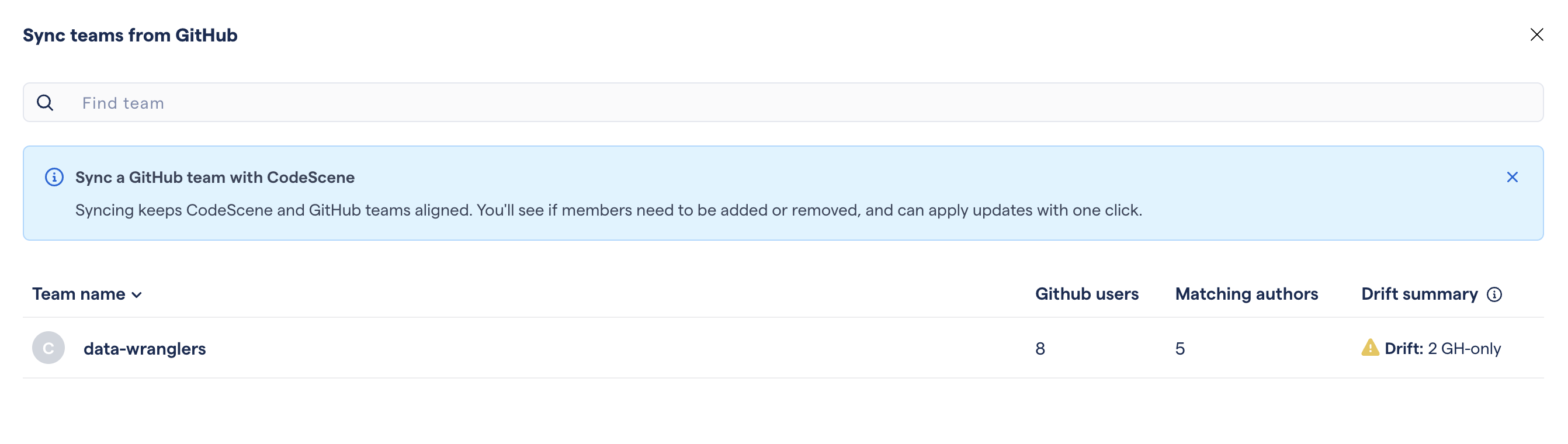The height and width of the screenshot is (444, 1568).
Task: Click the info icon in the blue banner
Action: pos(54,177)
